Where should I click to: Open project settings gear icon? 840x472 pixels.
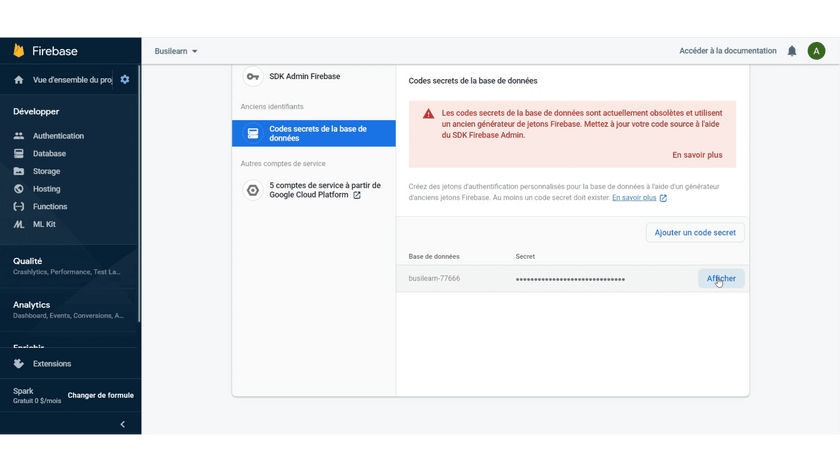[x=125, y=79]
